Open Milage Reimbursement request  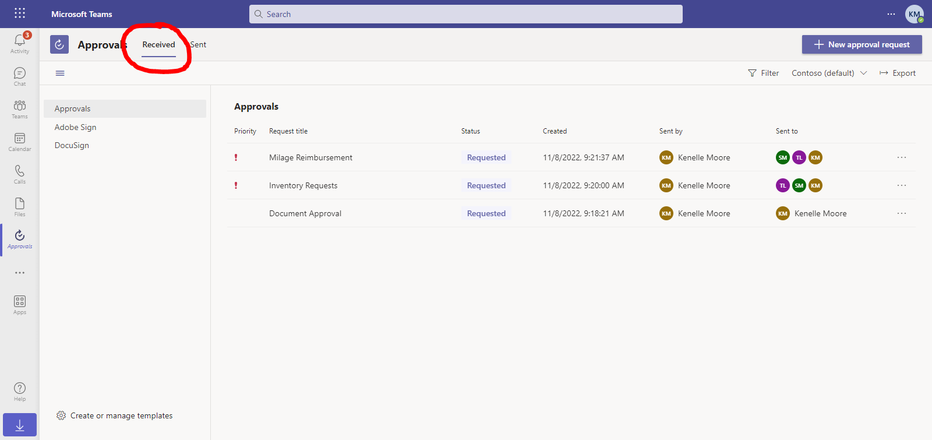(x=311, y=158)
